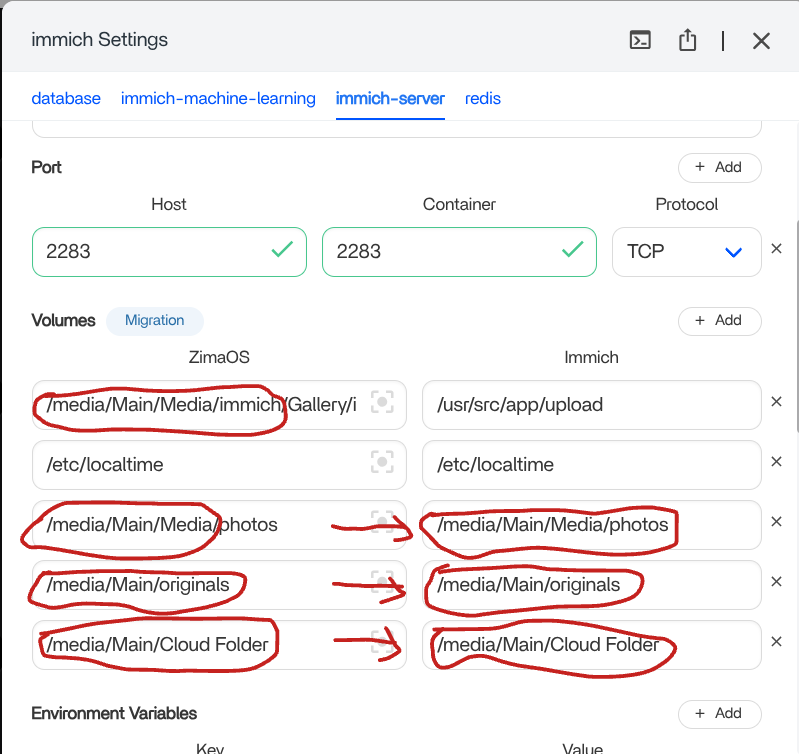Click the Immich /media/Main/originals container field
The width and height of the screenshot is (799, 754).
[x=592, y=585]
